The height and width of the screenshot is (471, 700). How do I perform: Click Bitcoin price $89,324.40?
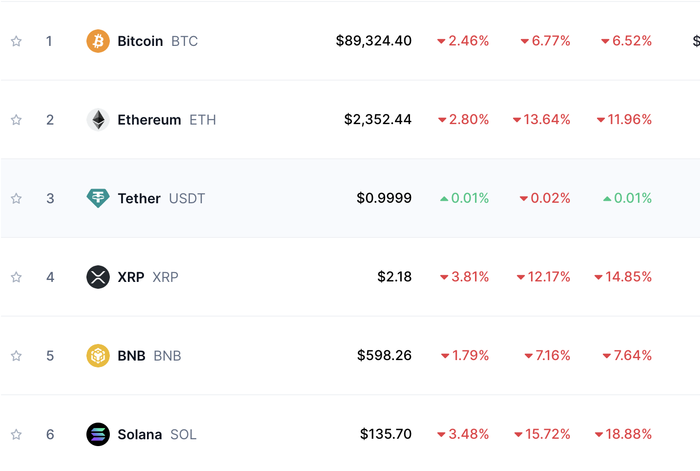[x=373, y=41]
